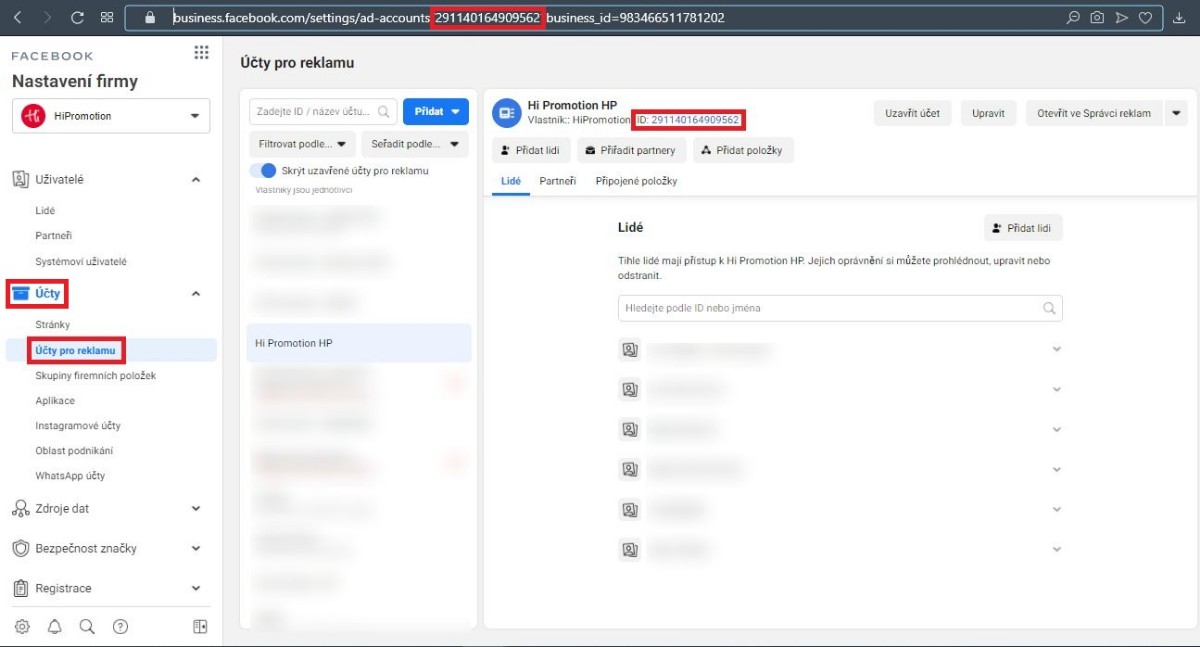Click the Zadejte ID / název účtu search field
1200x647 pixels.
point(323,112)
